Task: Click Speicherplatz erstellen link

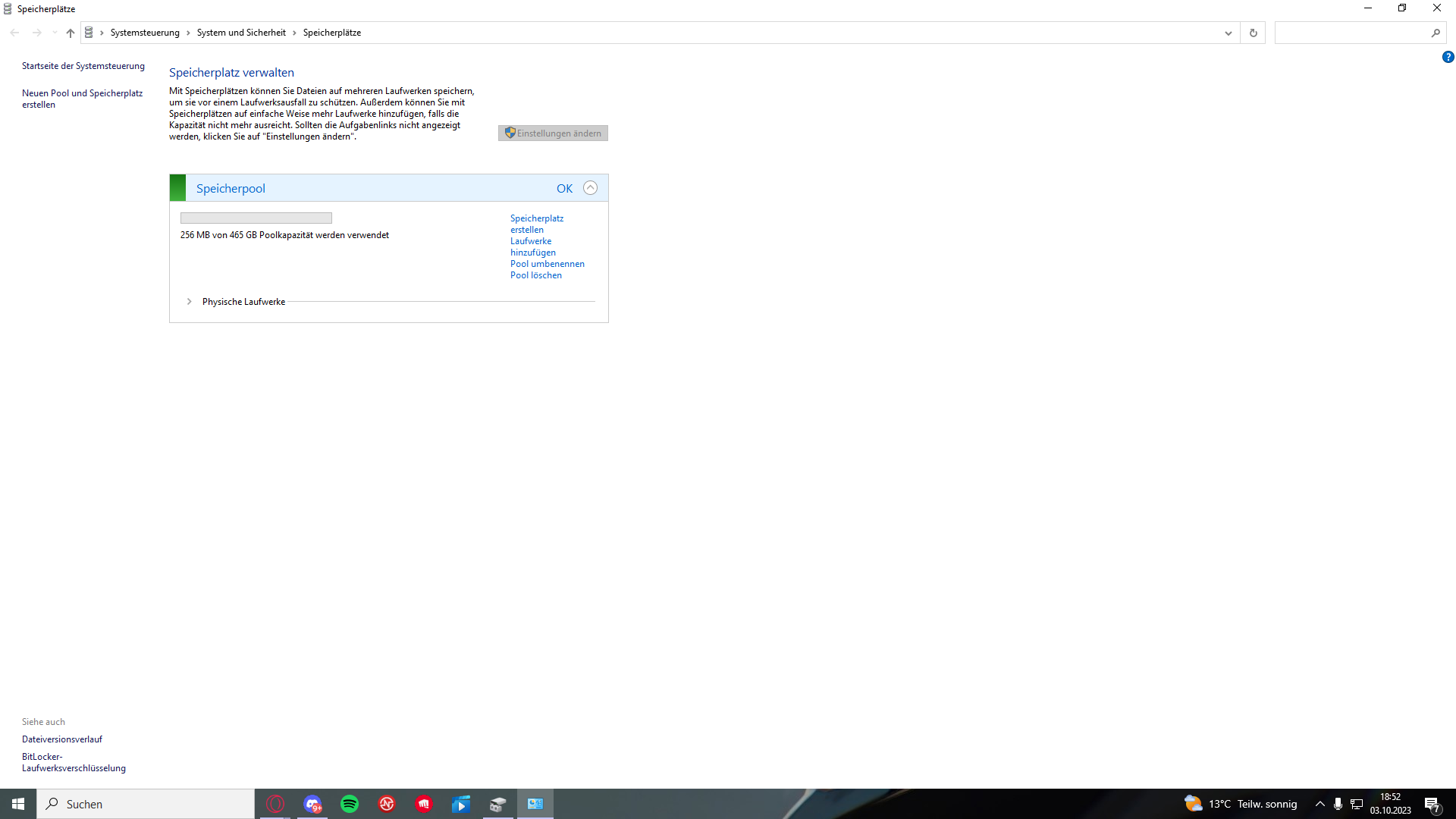Action: point(536,224)
